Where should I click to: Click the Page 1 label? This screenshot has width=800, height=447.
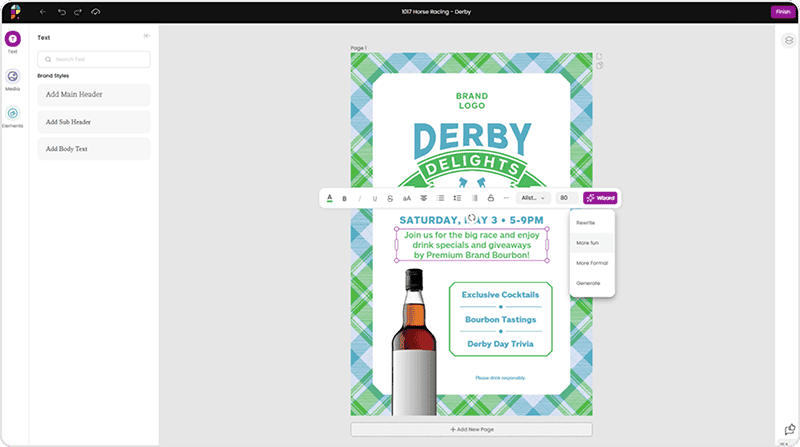(358, 48)
